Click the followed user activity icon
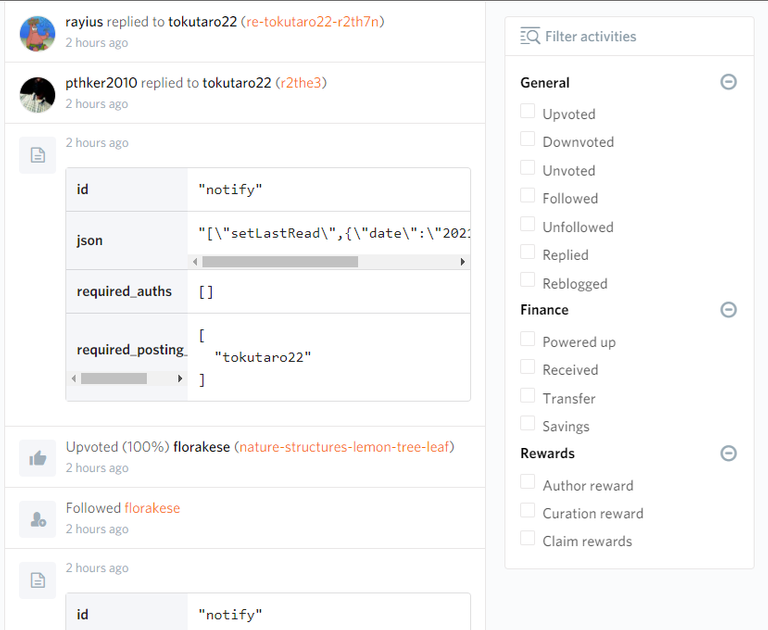768x630 pixels. click(37, 519)
